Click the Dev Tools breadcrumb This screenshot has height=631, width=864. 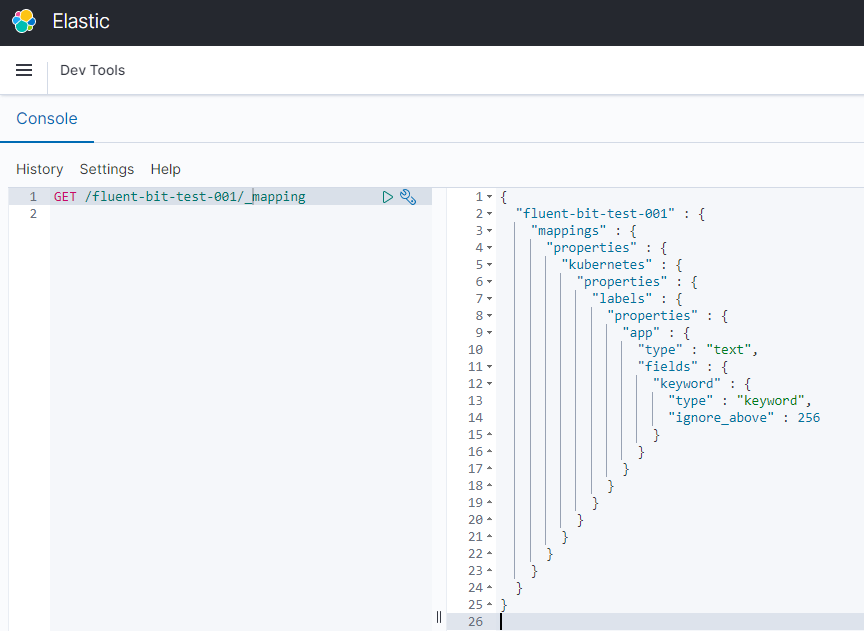pyautogui.click(x=93, y=70)
